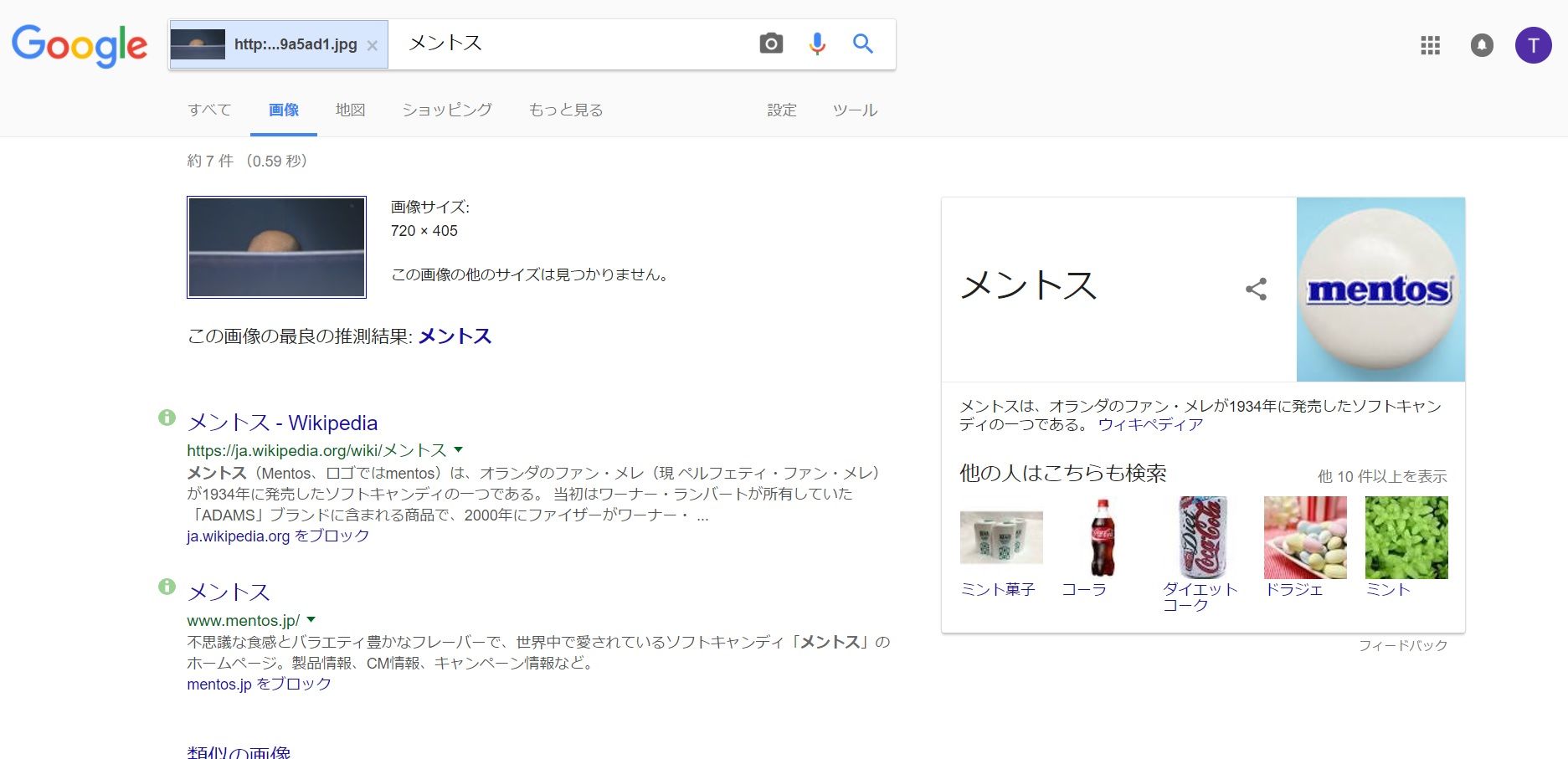Click info icon beside the メントス title above www.mentos.jp
This screenshot has width=1568, height=759.
point(167,587)
